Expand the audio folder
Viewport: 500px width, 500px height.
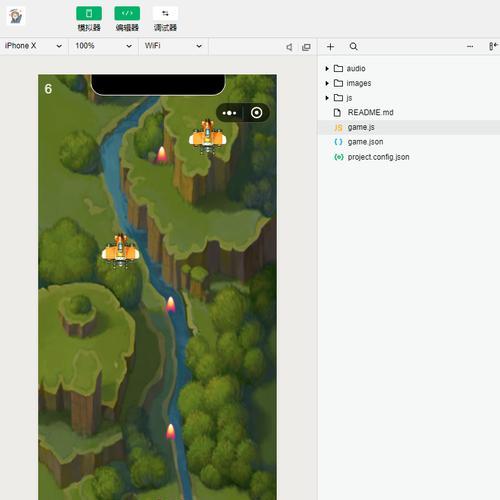349,68
